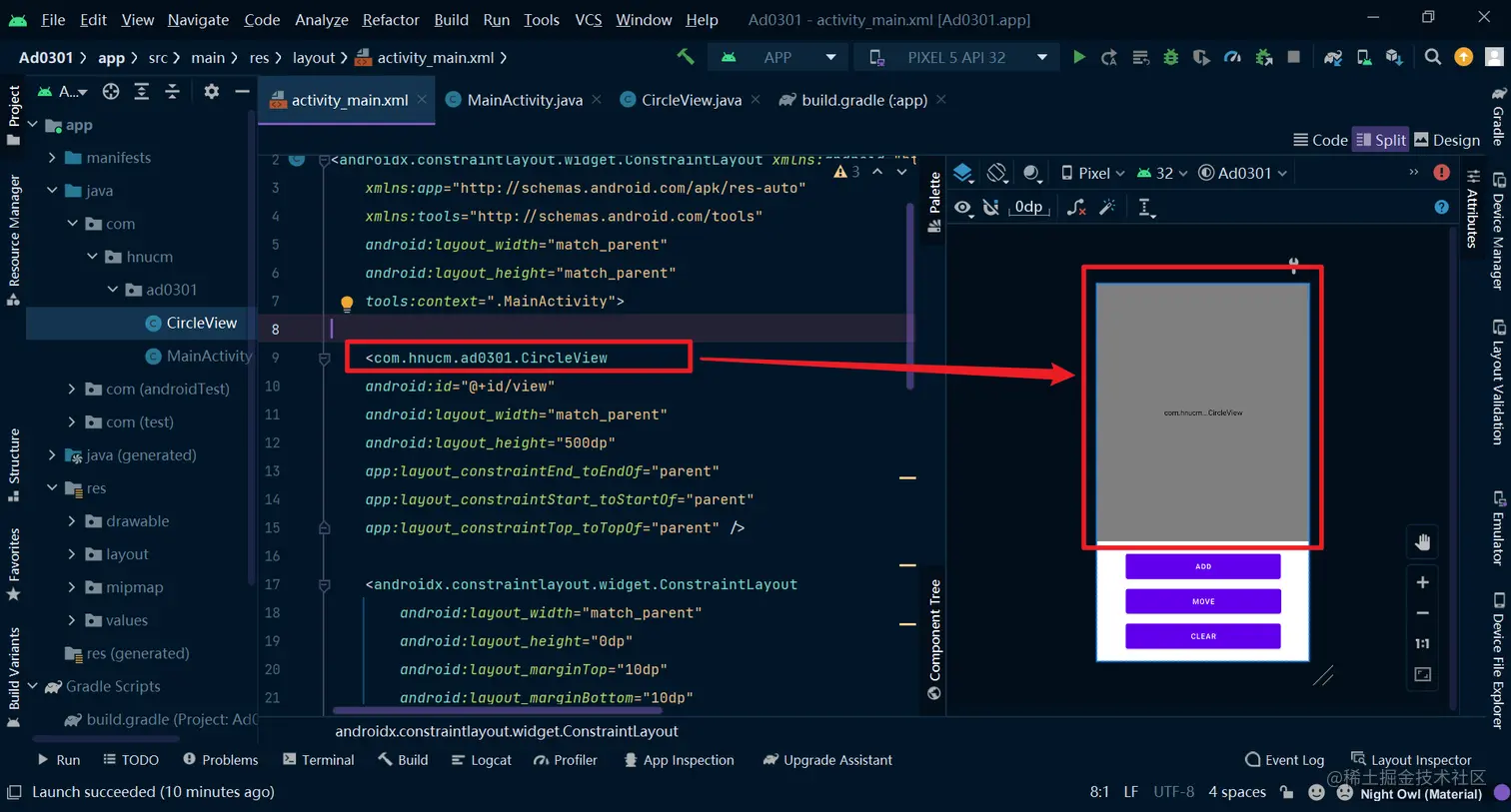
Task: Open Search Everywhere magnifier icon
Action: [1433, 57]
